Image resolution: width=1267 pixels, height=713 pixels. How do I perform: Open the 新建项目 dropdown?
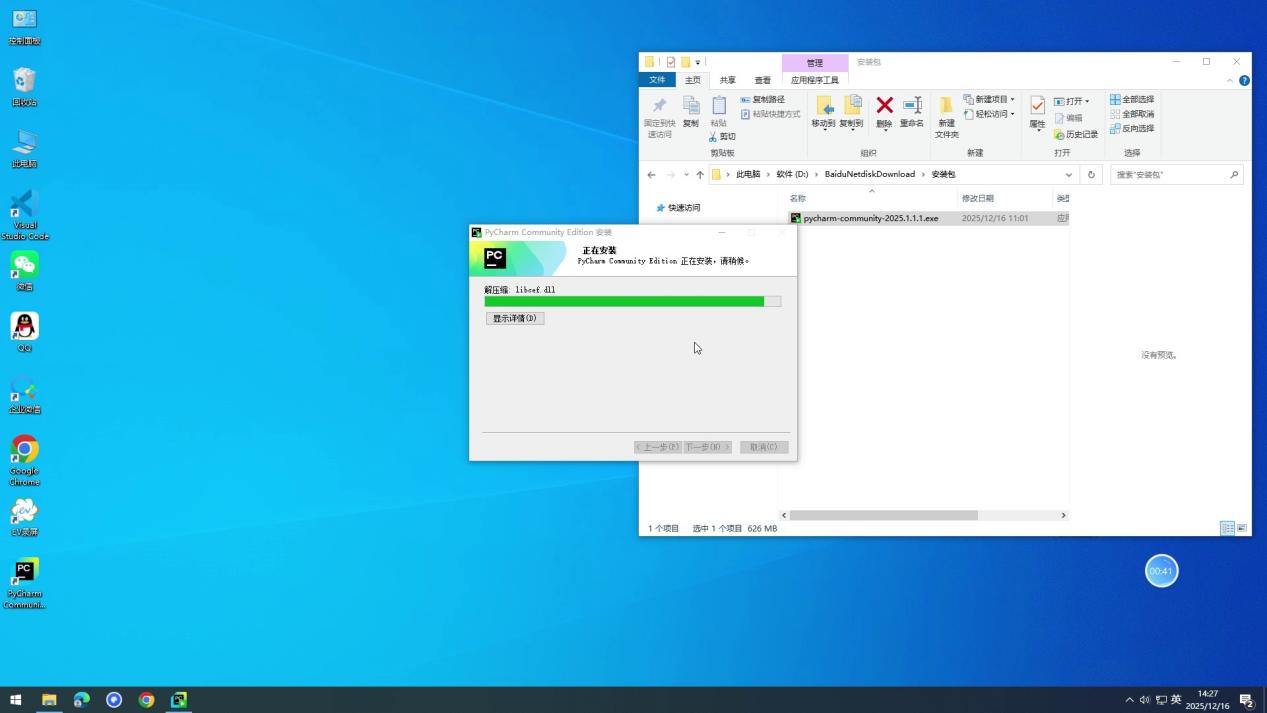(991, 99)
